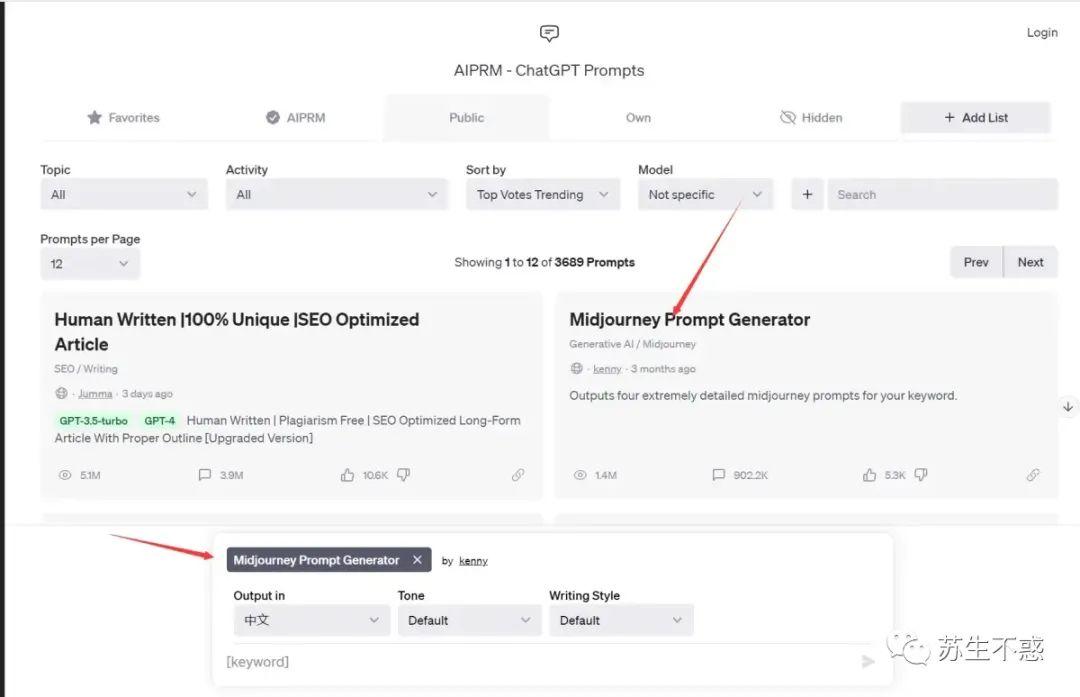
Task: Click globe icon in Midjourney card
Action: pos(577,368)
